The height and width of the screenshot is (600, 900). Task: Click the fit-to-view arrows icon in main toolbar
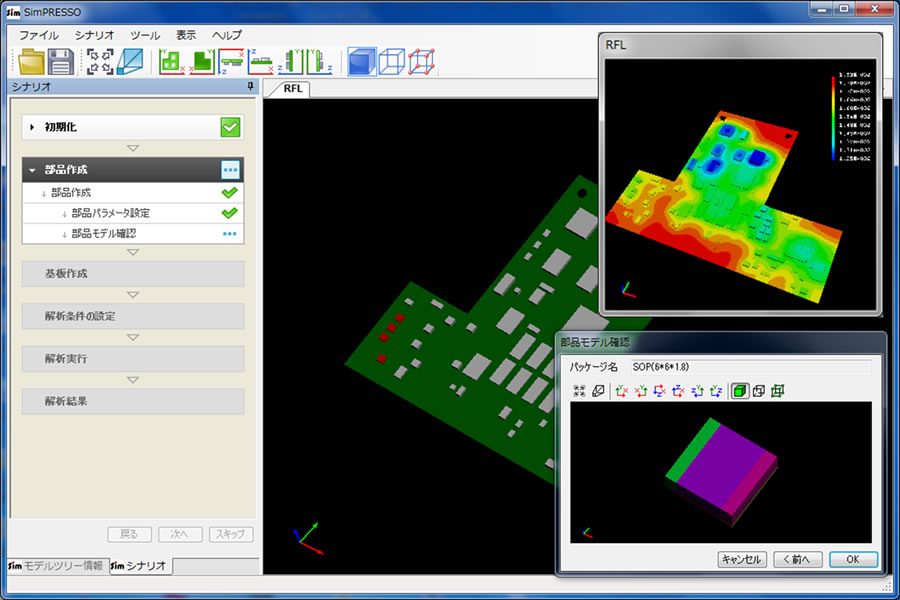click(x=100, y=62)
